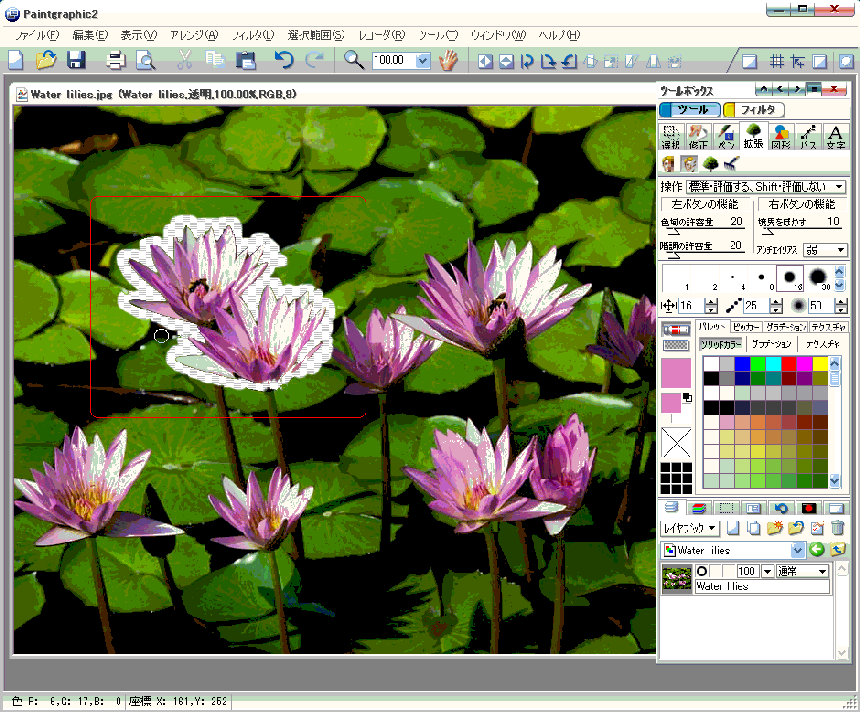860x712 pixels.
Task: Click the Print icon in the toolbar
Action: point(116,60)
